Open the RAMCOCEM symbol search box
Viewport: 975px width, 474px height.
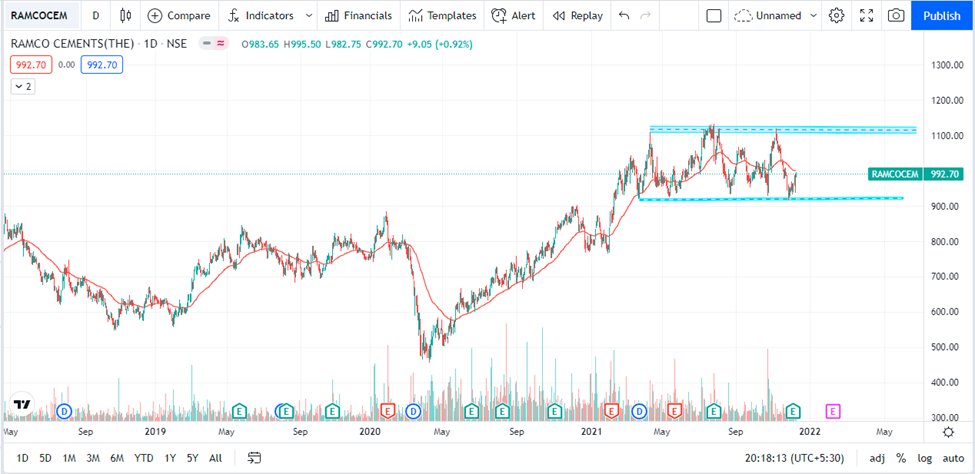click(x=40, y=16)
